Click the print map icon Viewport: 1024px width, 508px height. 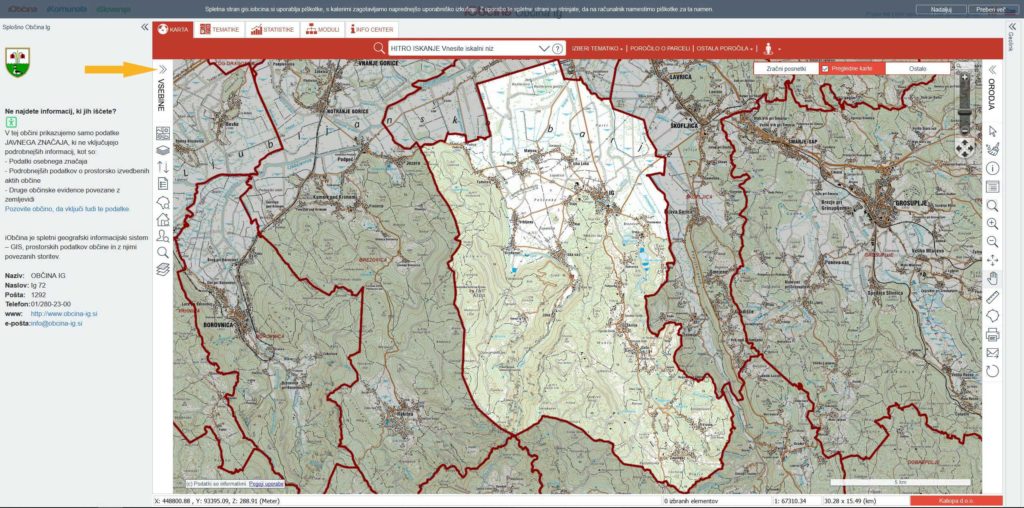coord(992,334)
